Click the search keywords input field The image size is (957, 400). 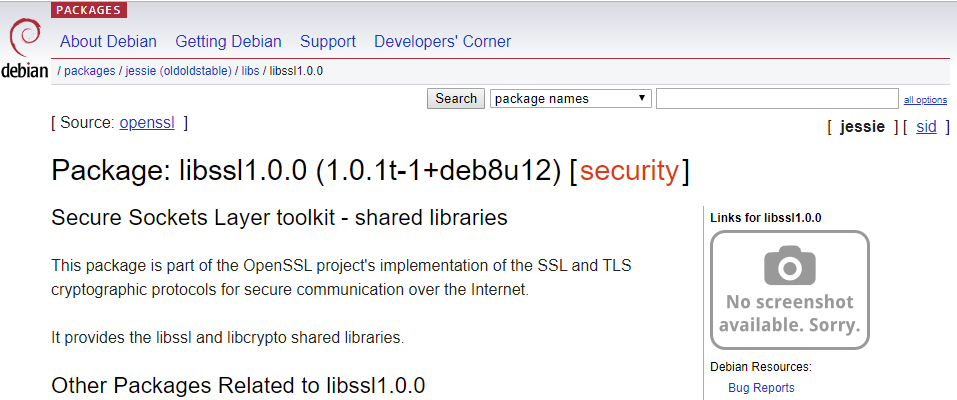[x=777, y=99]
